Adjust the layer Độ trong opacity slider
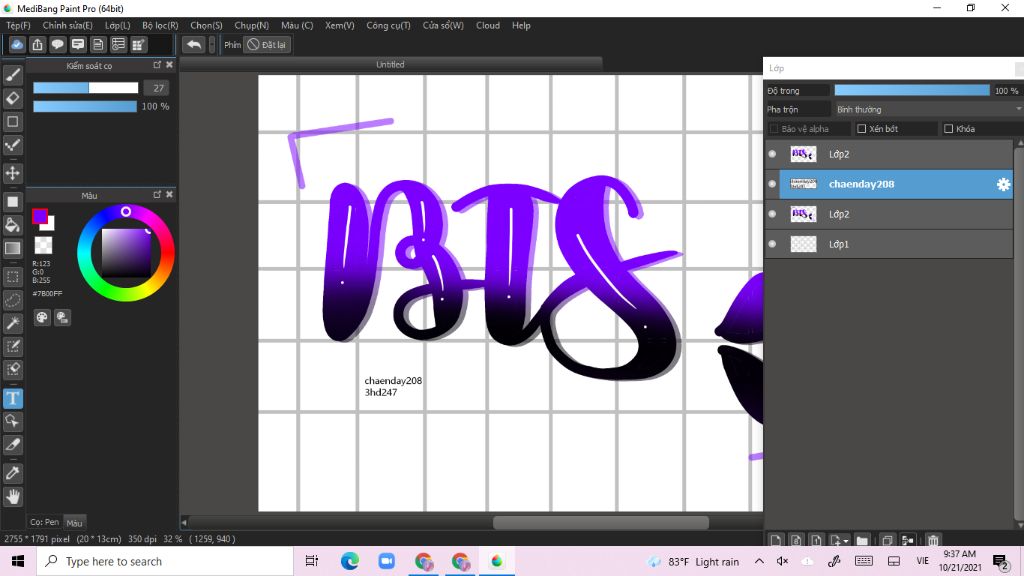The width and height of the screenshot is (1024, 576). pos(912,90)
